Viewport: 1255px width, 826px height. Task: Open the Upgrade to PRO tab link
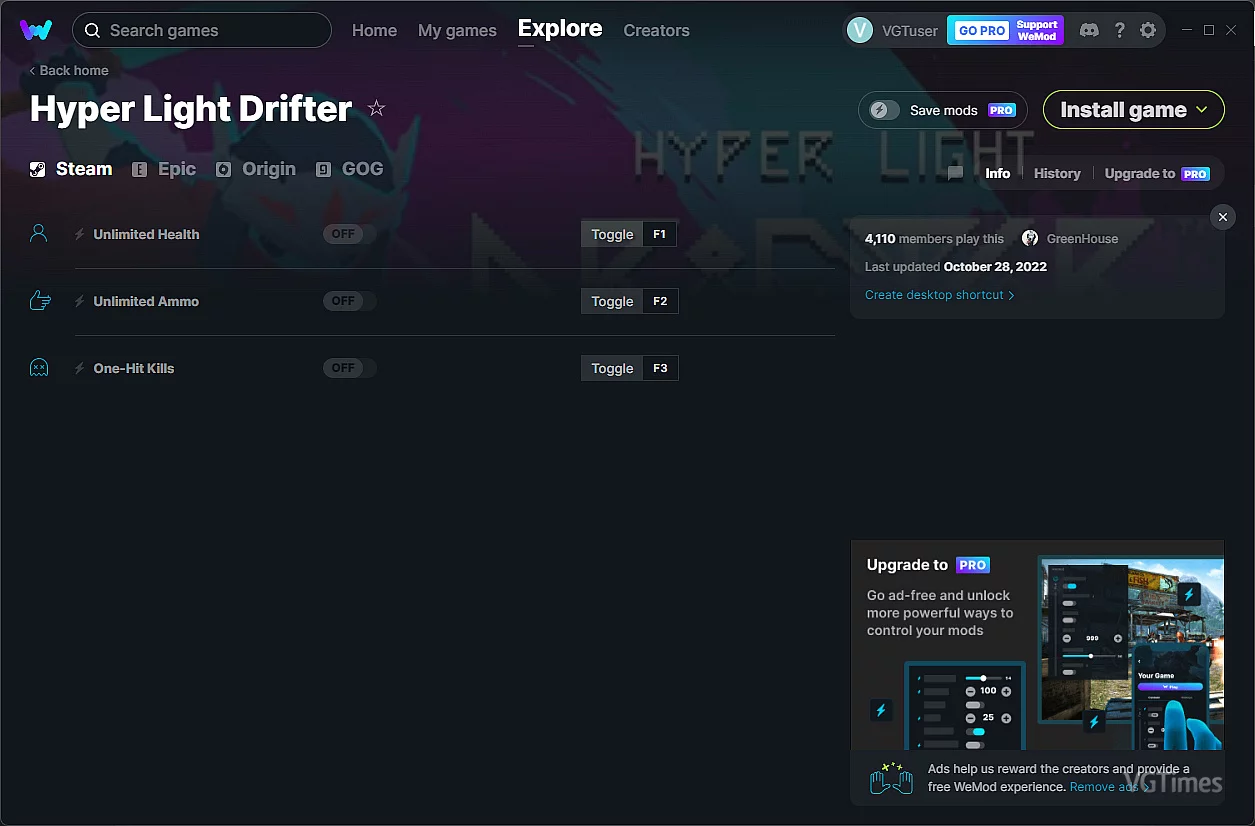pyautogui.click(x=1157, y=173)
